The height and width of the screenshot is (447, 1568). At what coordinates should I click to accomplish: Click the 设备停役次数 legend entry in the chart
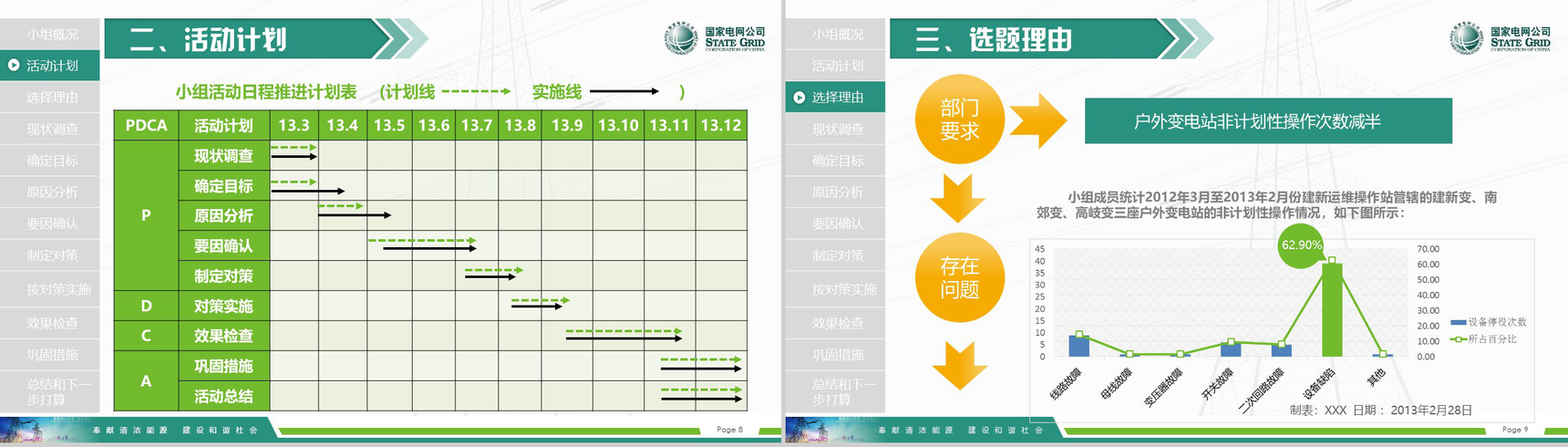tap(1489, 322)
